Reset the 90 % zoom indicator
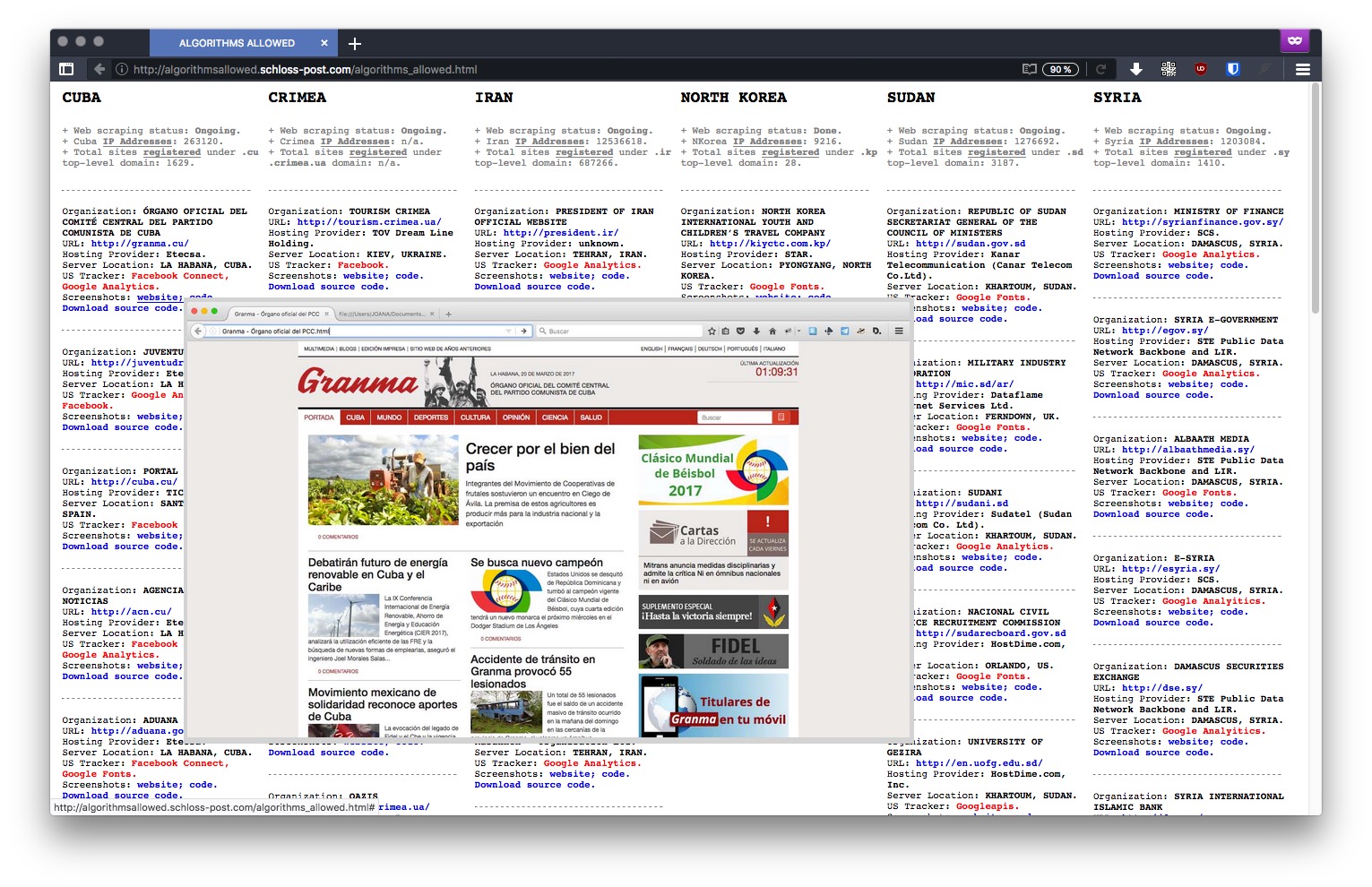Viewport: 1372px width, 887px height. click(1060, 69)
